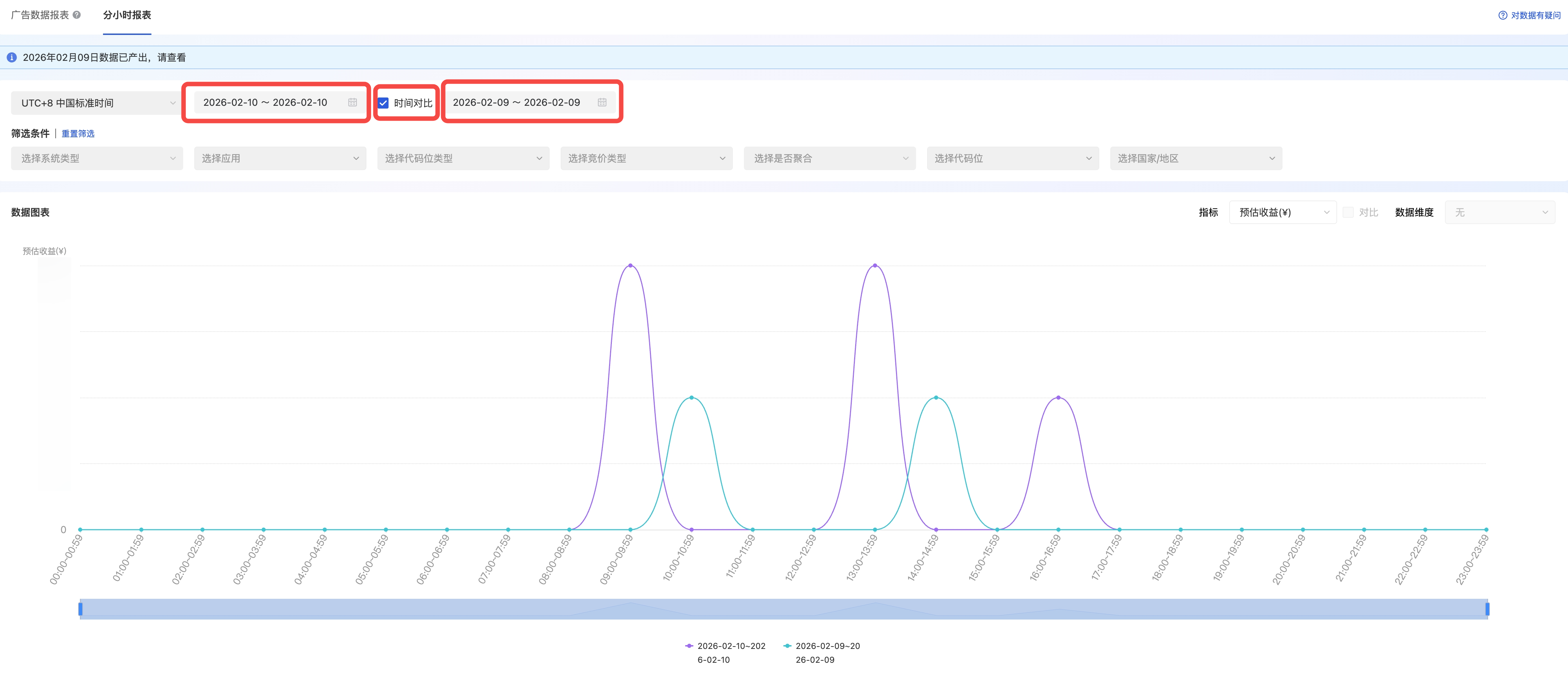The image size is (1568, 679).
Task: Click calendar icon in 2026-02-10 date range
Action: pyautogui.click(x=353, y=102)
